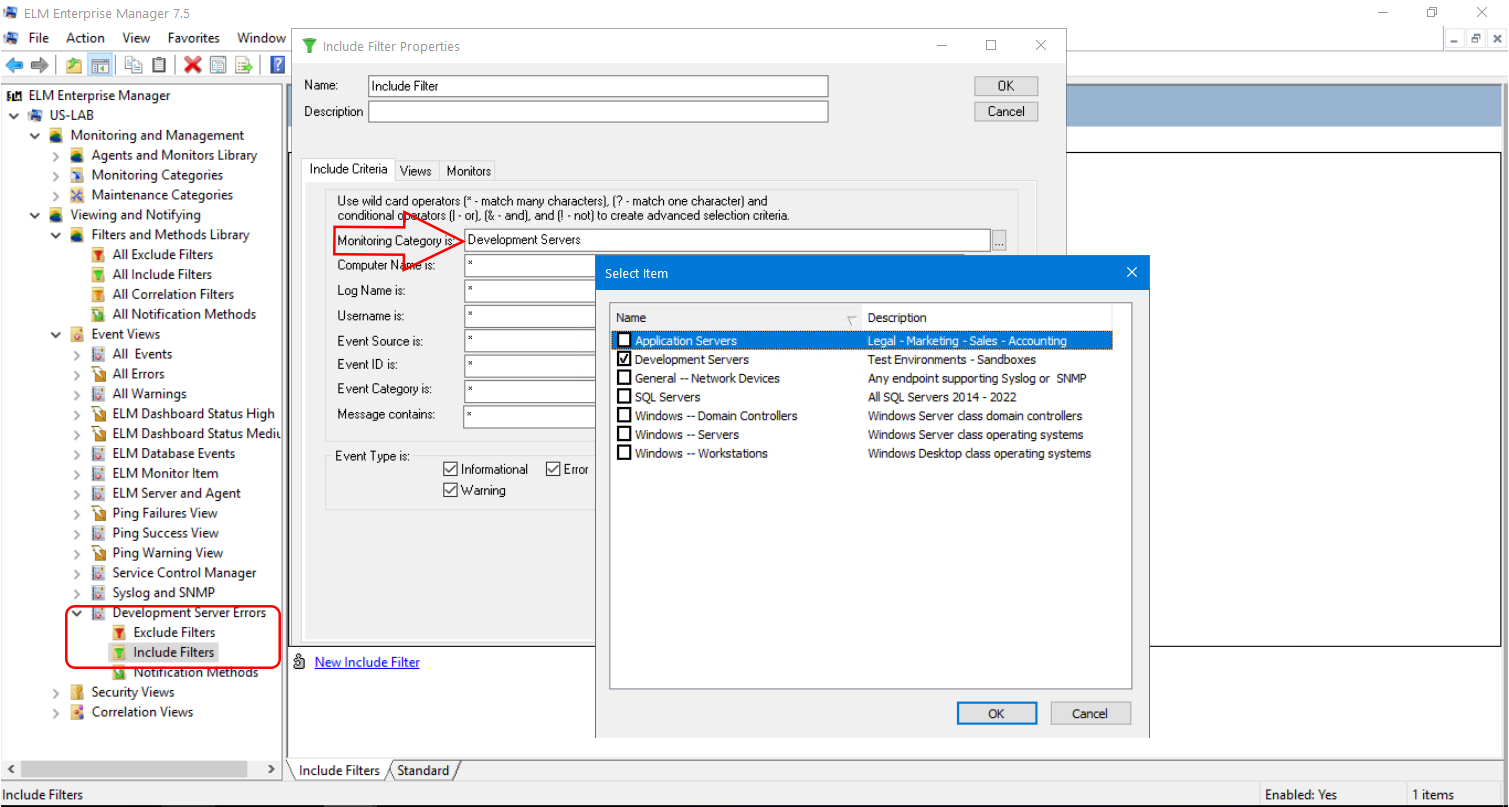Click the New Include Filter link

pyautogui.click(x=367, y=662)
